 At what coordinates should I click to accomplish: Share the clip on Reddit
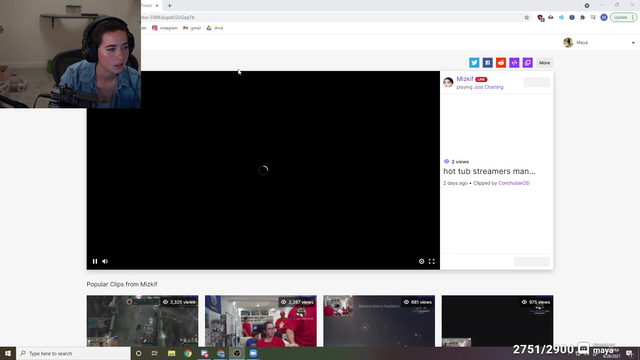[501, 63]
